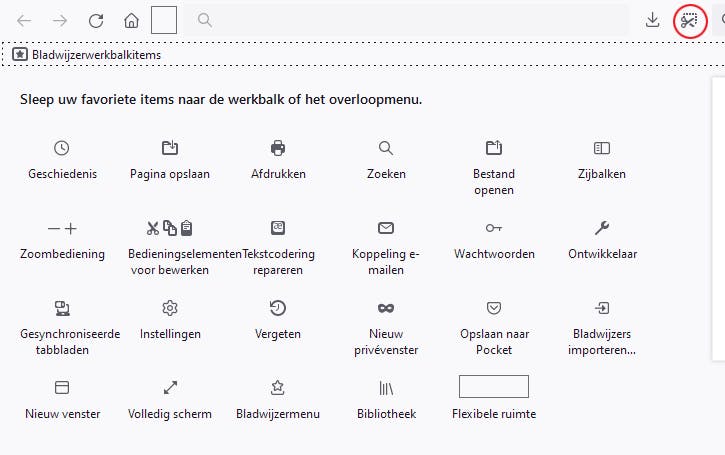The image size is (725, 455).
Task: Click the Flexibele ruimte spacer box
Action: (x=493, y=387)
